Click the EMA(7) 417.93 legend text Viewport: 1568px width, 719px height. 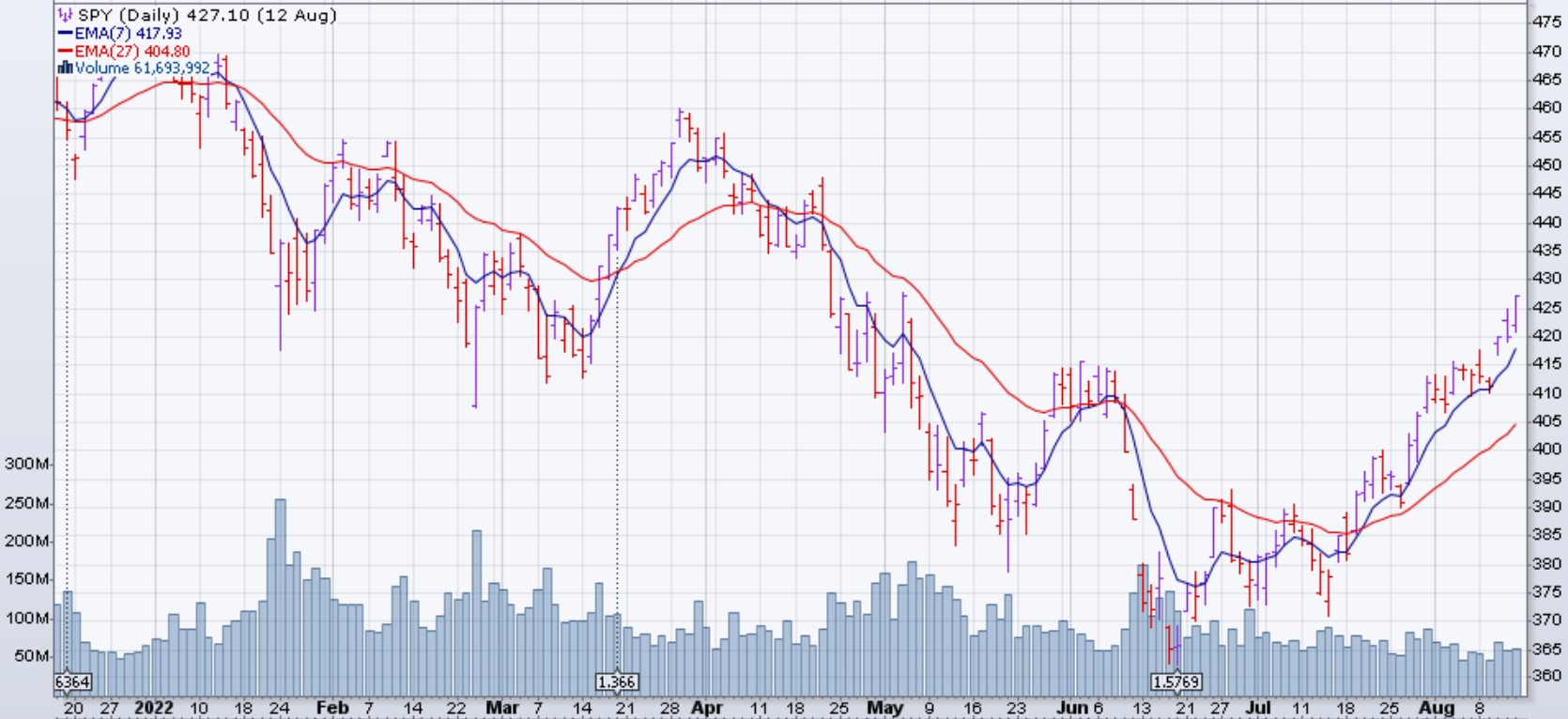pyautogui.click(x=129, y=34)
